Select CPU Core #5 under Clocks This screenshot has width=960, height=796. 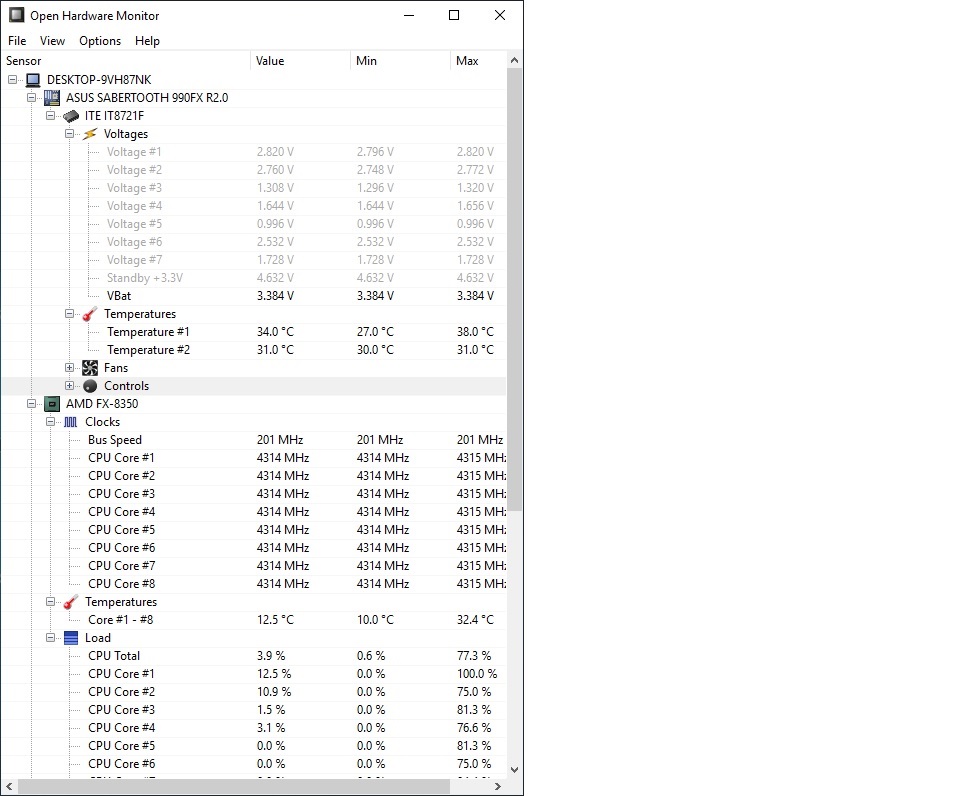(253, 530)
